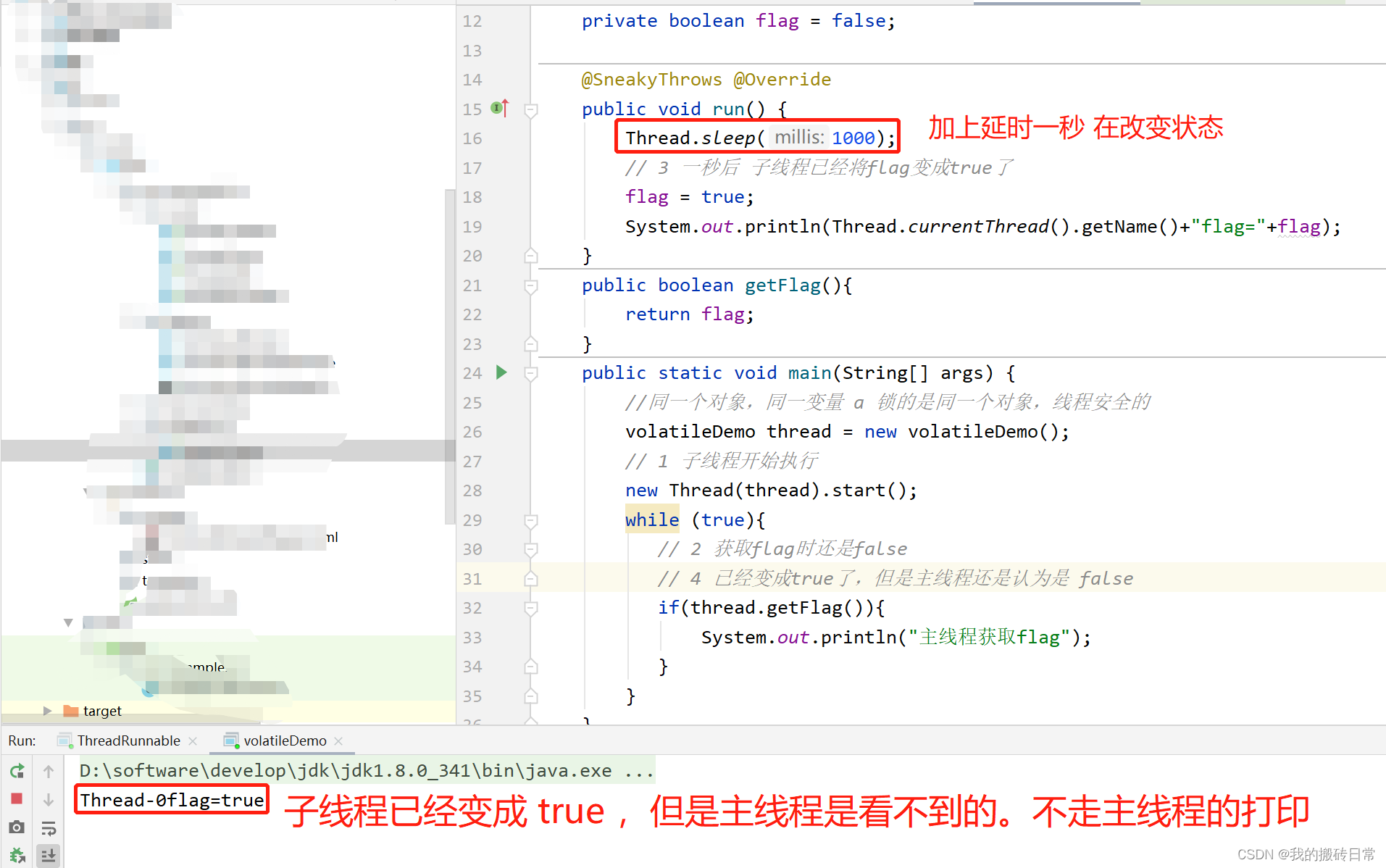
Task: Switch to the volatileDemo tab
Action: tap(284, 740)
